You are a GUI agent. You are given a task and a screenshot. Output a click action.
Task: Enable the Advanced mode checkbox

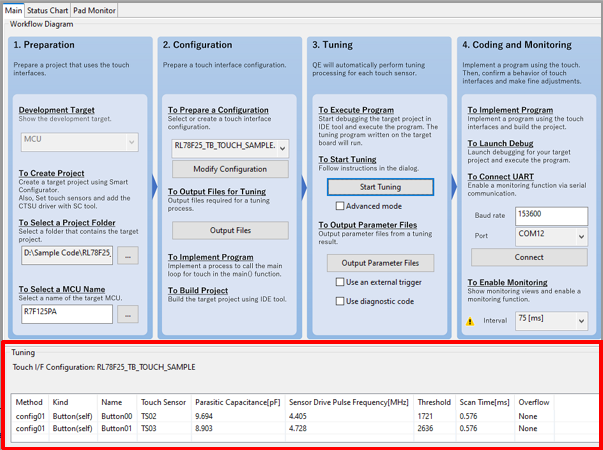(340, 206)
